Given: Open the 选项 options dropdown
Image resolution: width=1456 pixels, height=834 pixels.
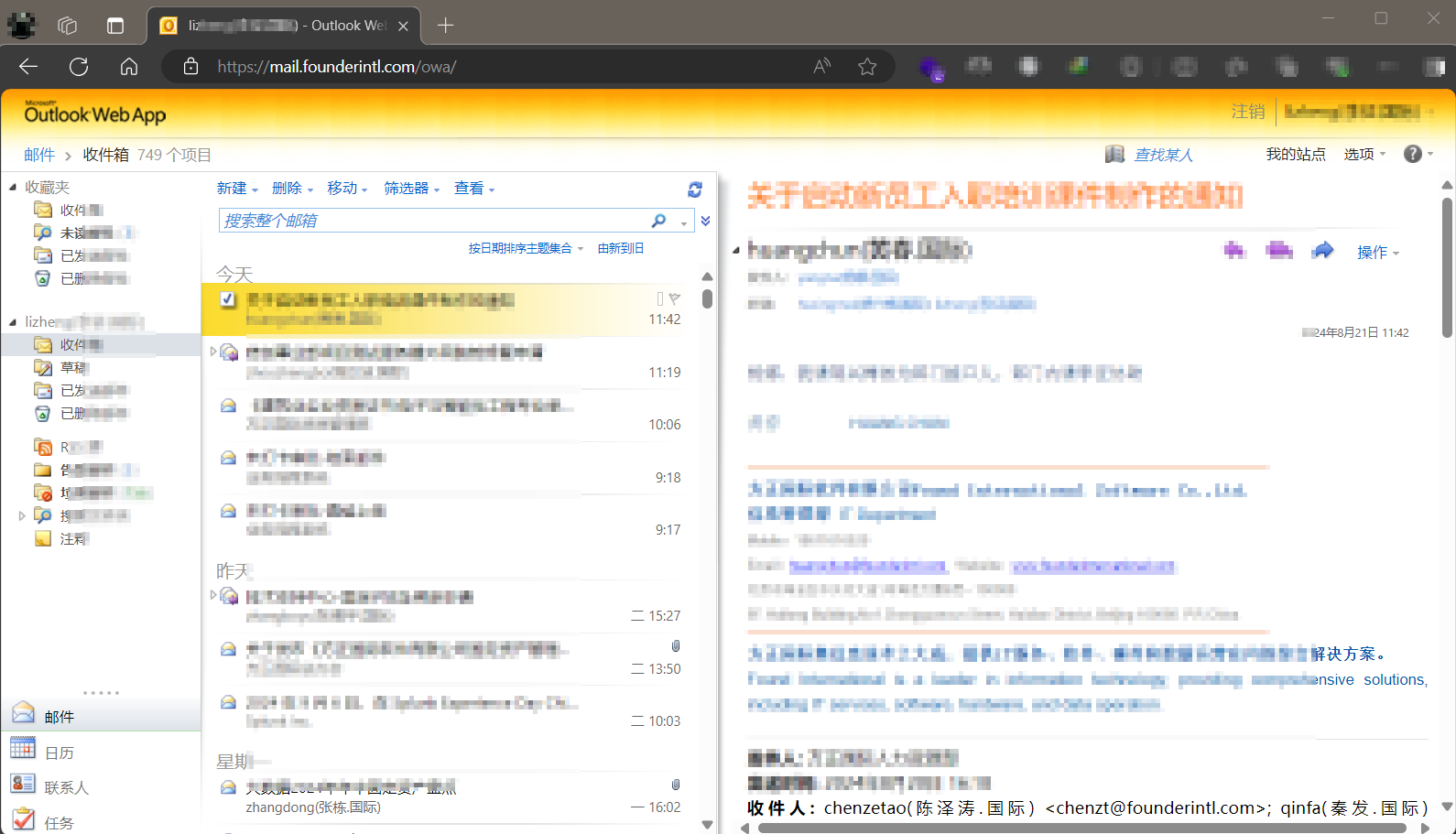Looking at the screenshot, I should pos(1364,155).
